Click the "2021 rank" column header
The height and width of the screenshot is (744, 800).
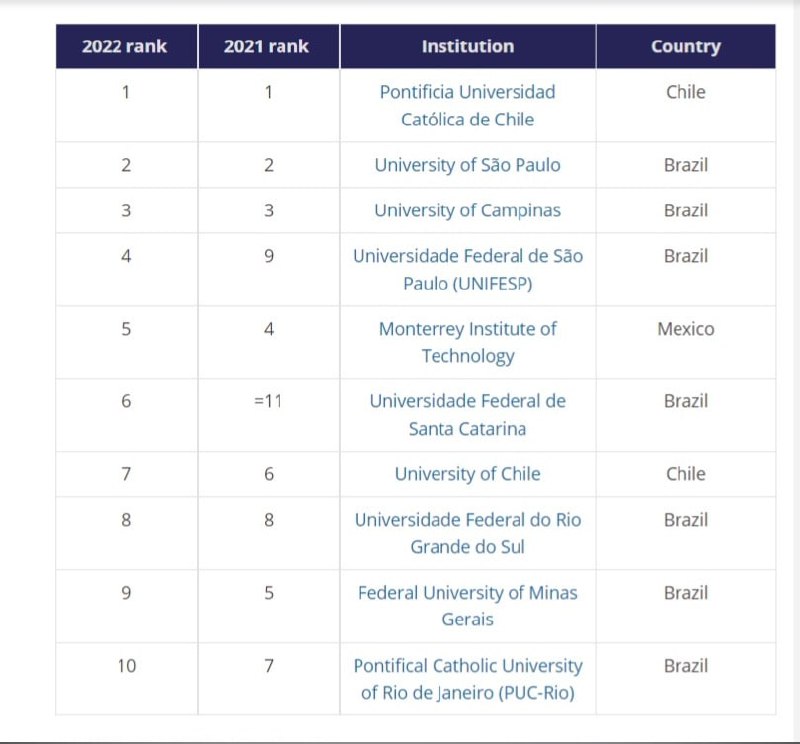pos(267,46)
